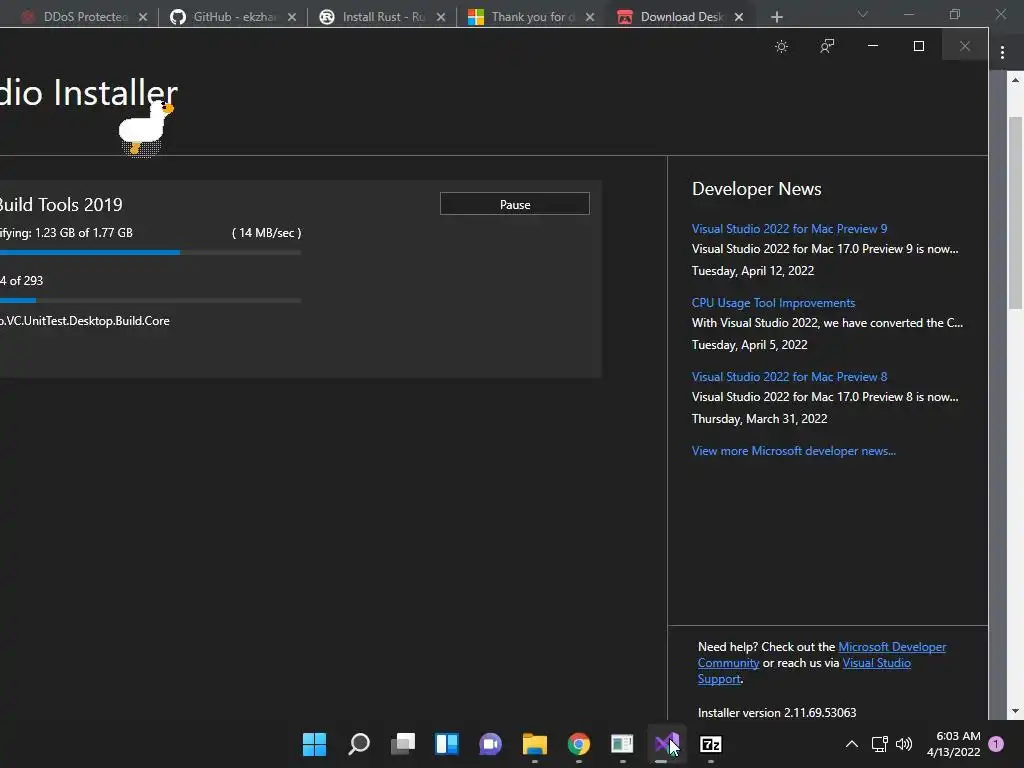Click the Tuesday, April 12, 2022 date
1024x768 pixels.
(x=752, y=270)
